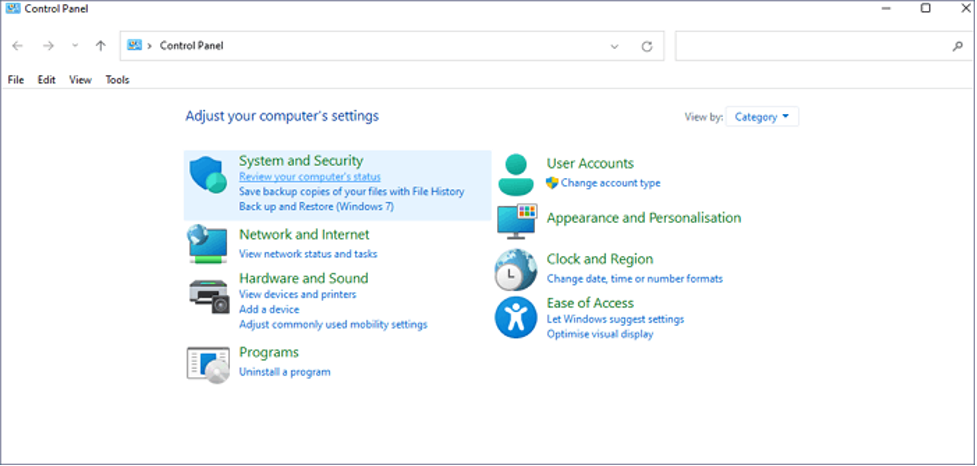977x466 pixels.
Task: Click the Add a device link
Action: [x=269, y=309]
